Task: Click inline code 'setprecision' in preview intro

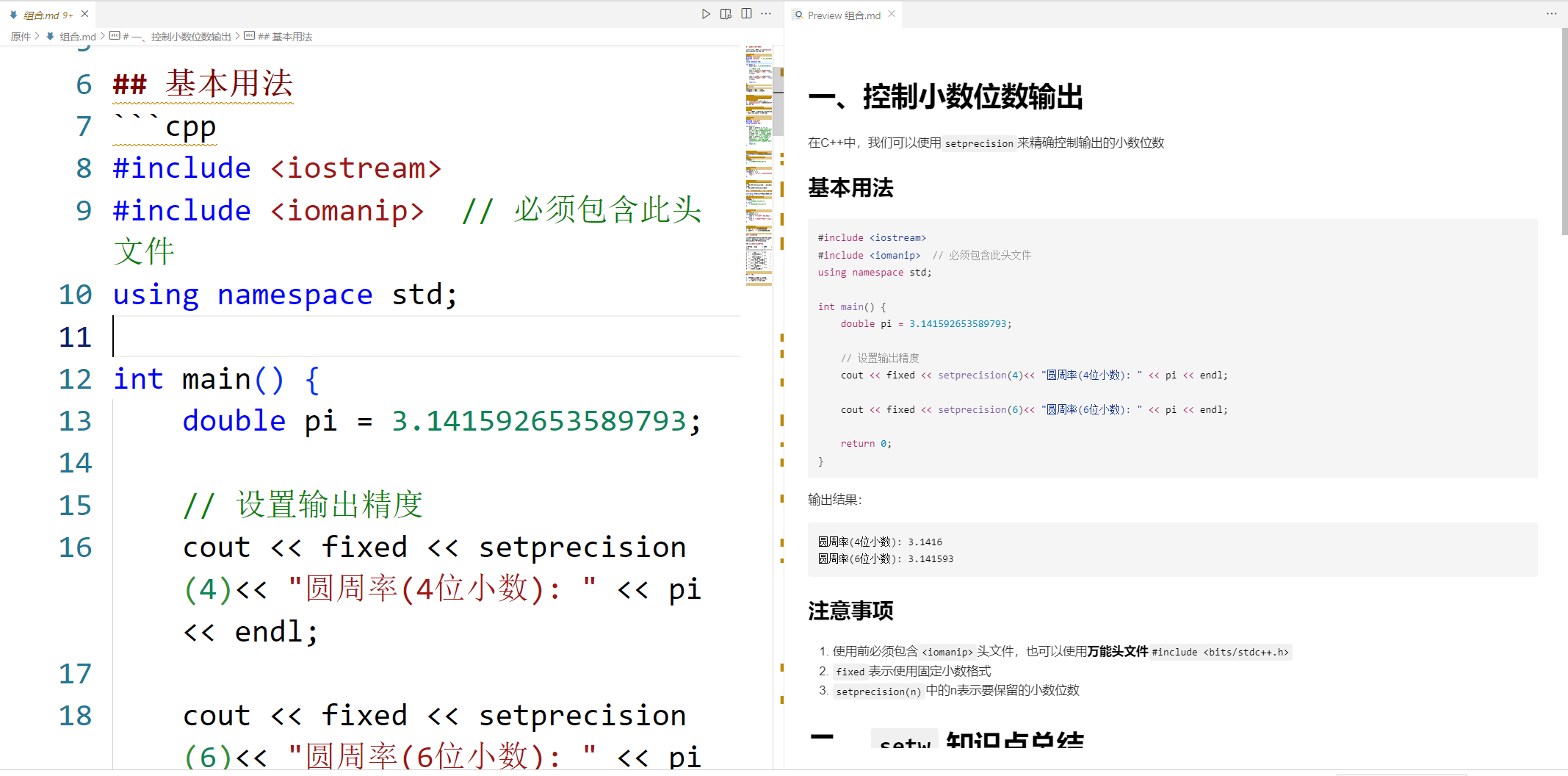Action: point(979,143)
